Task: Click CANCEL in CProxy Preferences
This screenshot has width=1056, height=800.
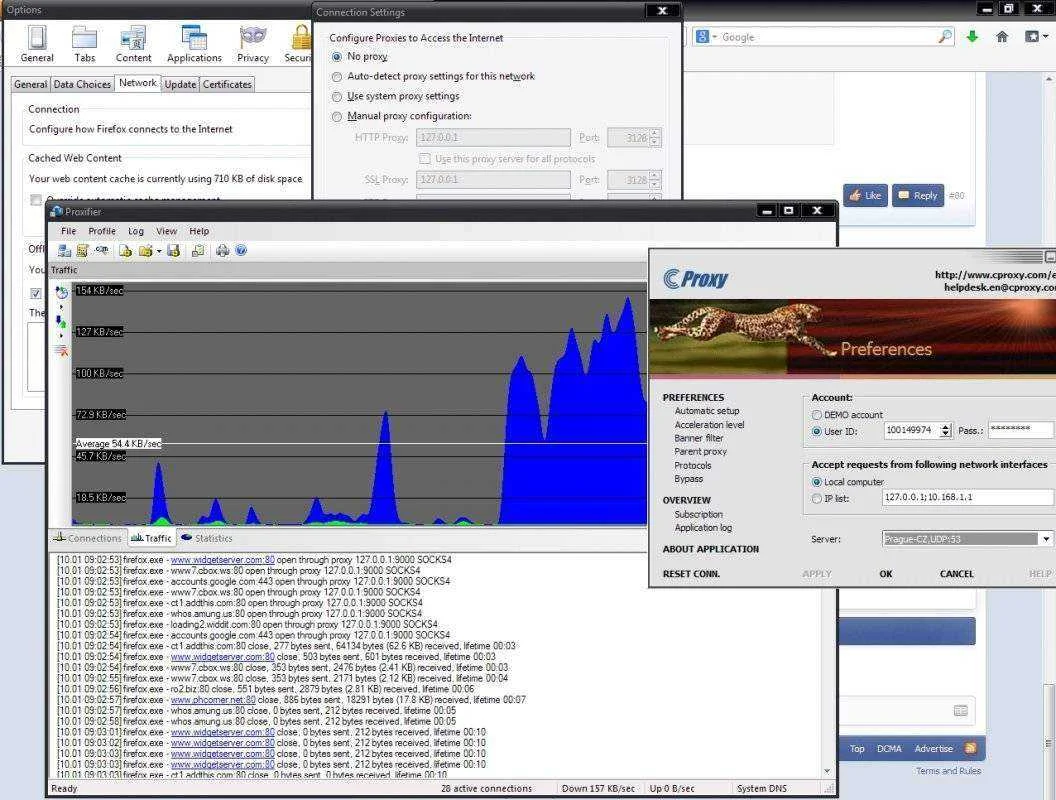Action: (x=956, y=574)
